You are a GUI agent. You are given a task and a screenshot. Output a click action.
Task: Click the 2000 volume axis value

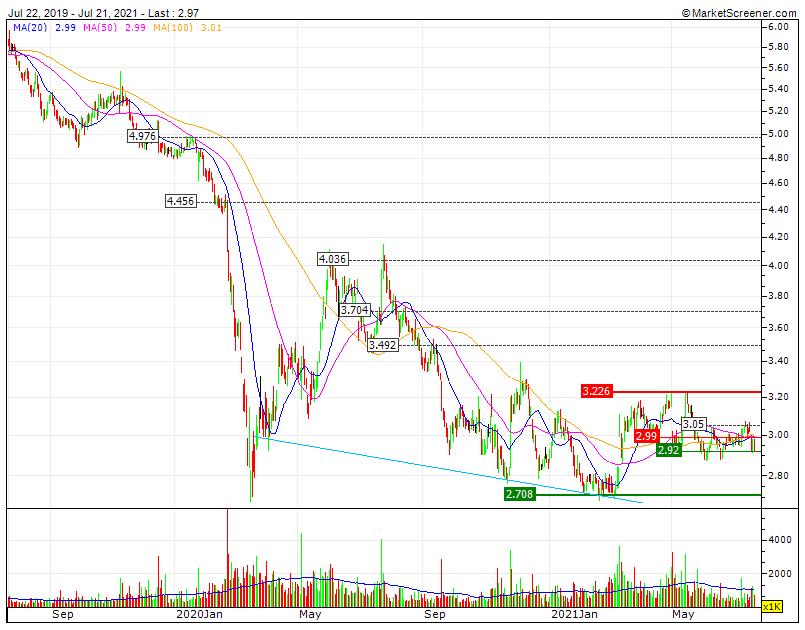point(780,574)
